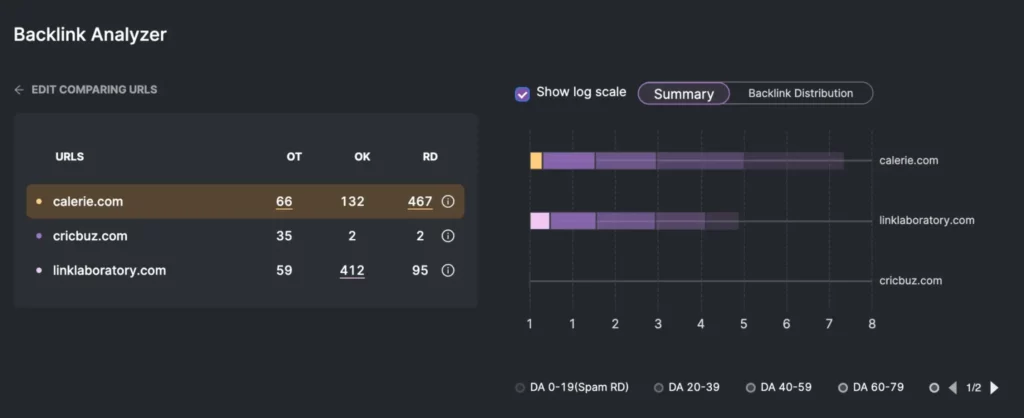
Task: Go to previous legend page arrow
Action: [x=952, y=387]
